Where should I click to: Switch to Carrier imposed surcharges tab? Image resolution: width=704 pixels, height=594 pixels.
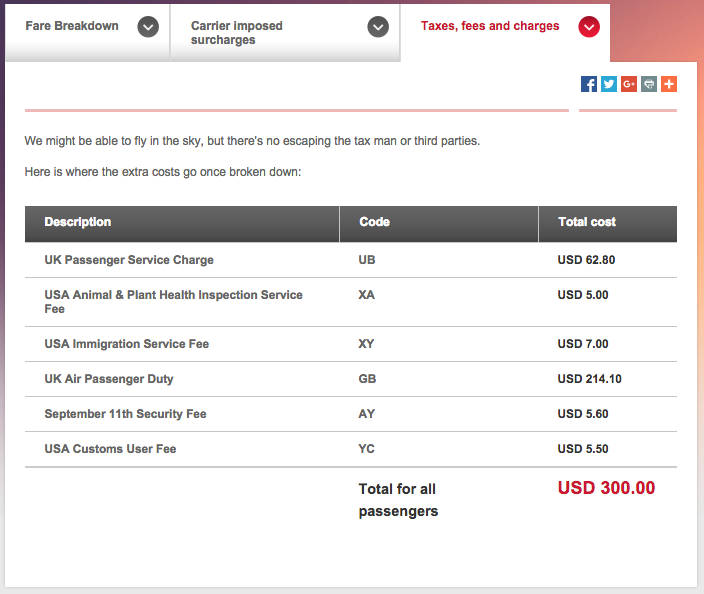(285, 33)
